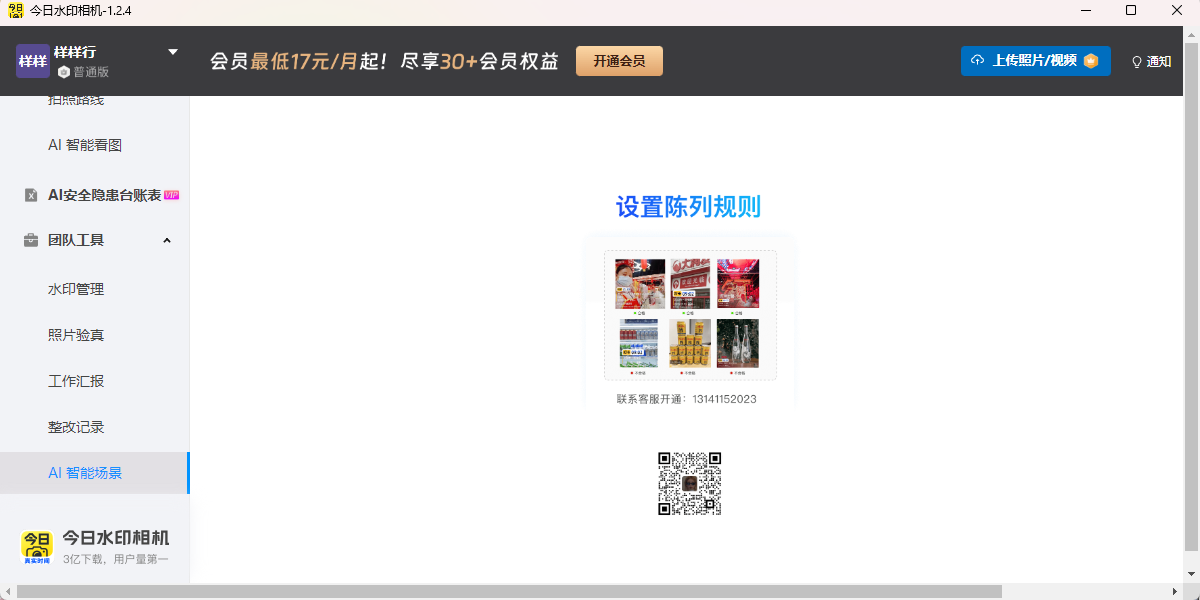Click the scroll-left arrow of horizontal scrollbar
This screenshot has width=1200, height=600.
point(7,591)
